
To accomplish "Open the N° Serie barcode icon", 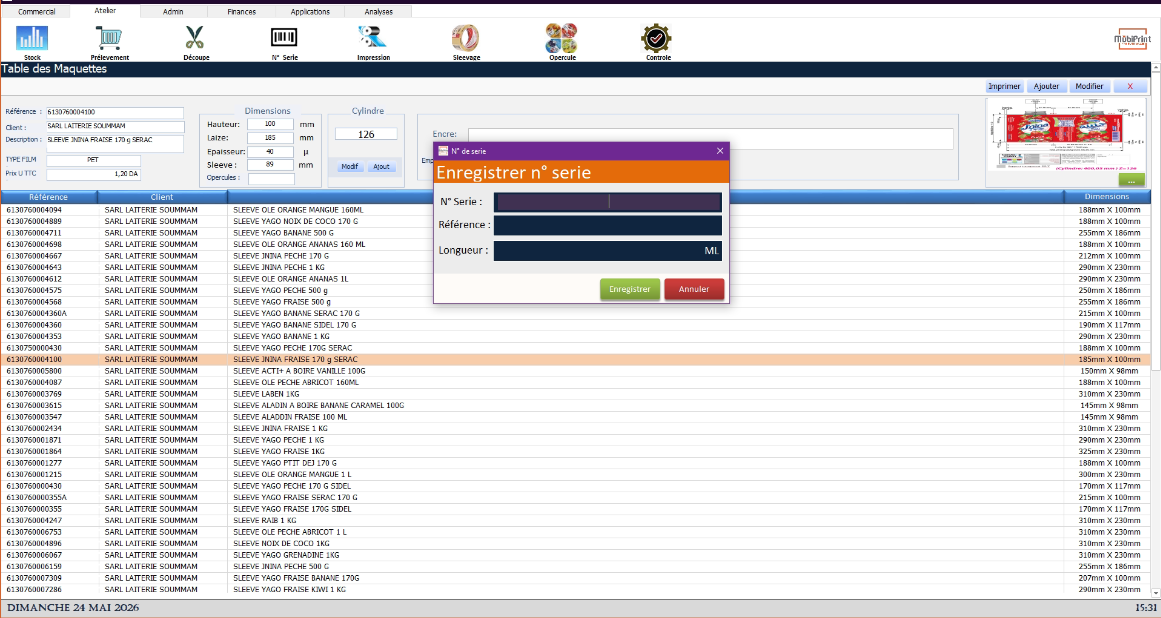I will [284, 38].
